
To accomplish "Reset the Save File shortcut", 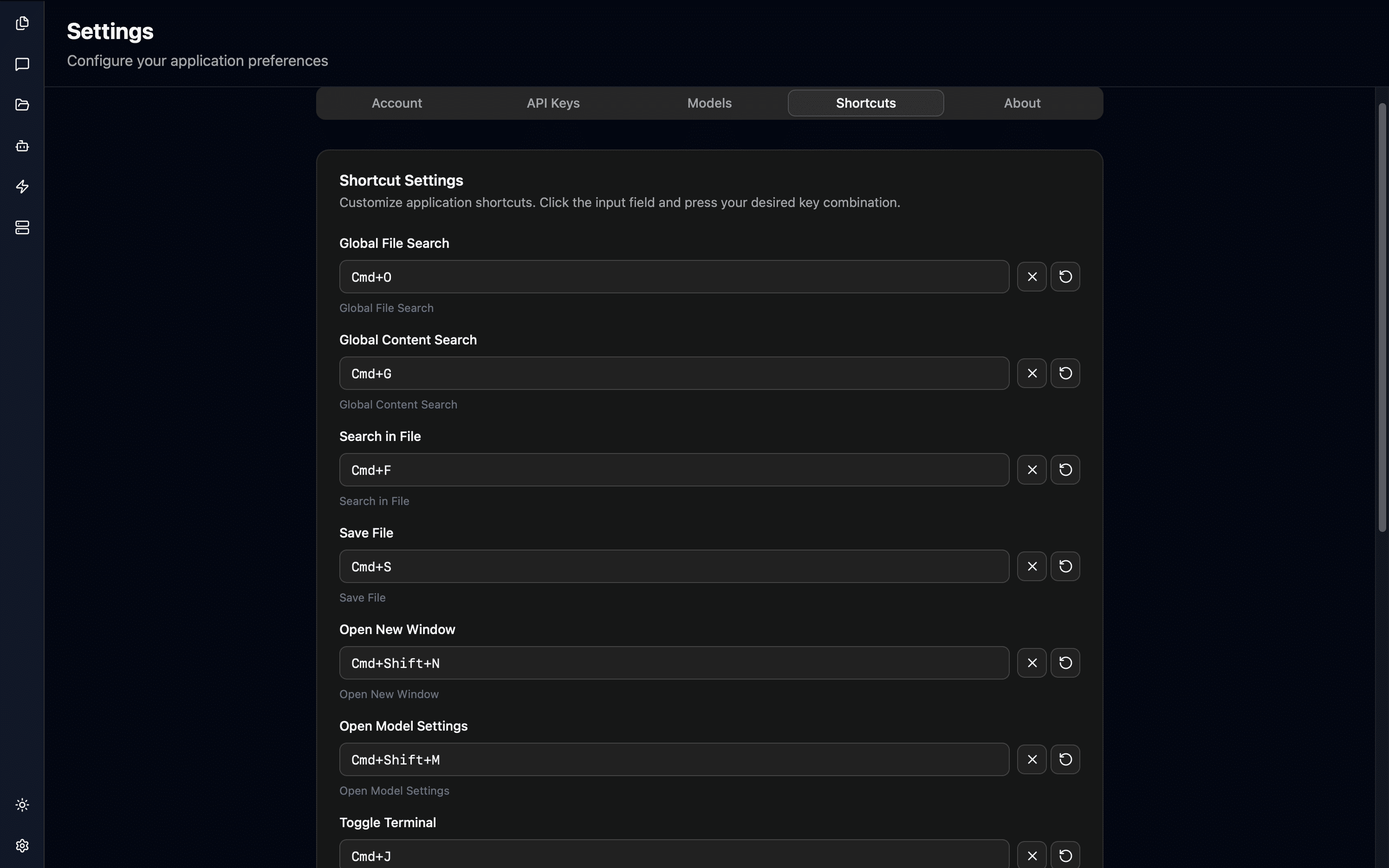I will 1065,567.
